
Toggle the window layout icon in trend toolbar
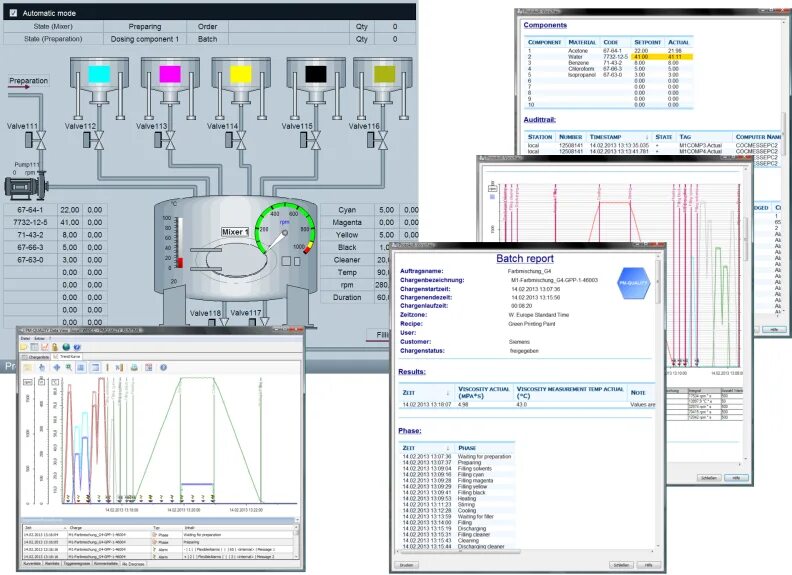[x=95, y=368]
